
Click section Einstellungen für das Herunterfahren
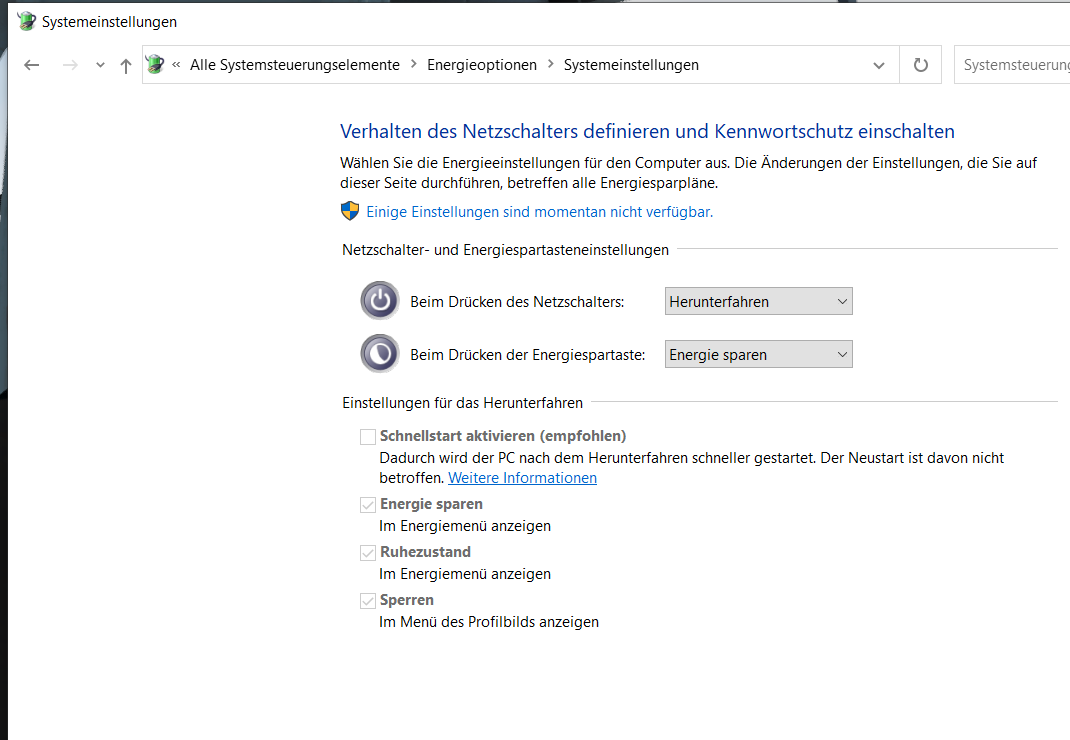[463, 403]
